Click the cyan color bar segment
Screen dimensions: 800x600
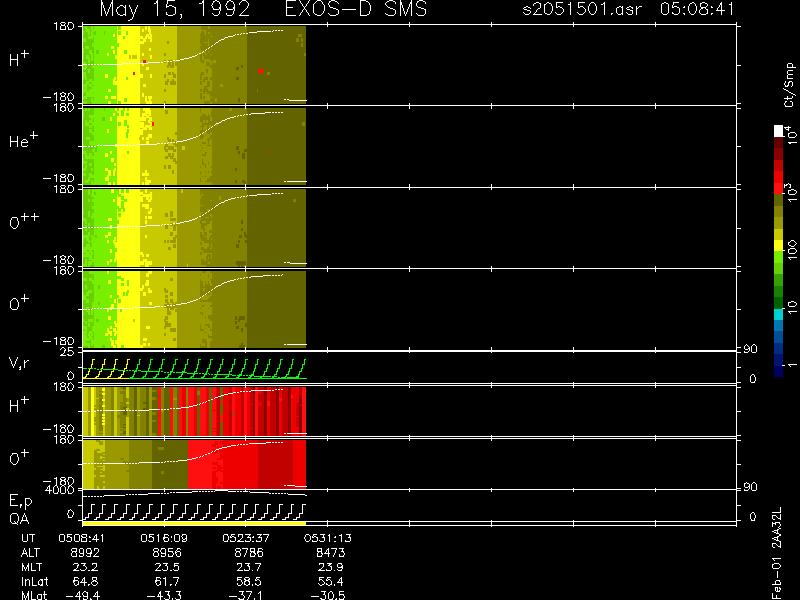[x=779, y=314]
